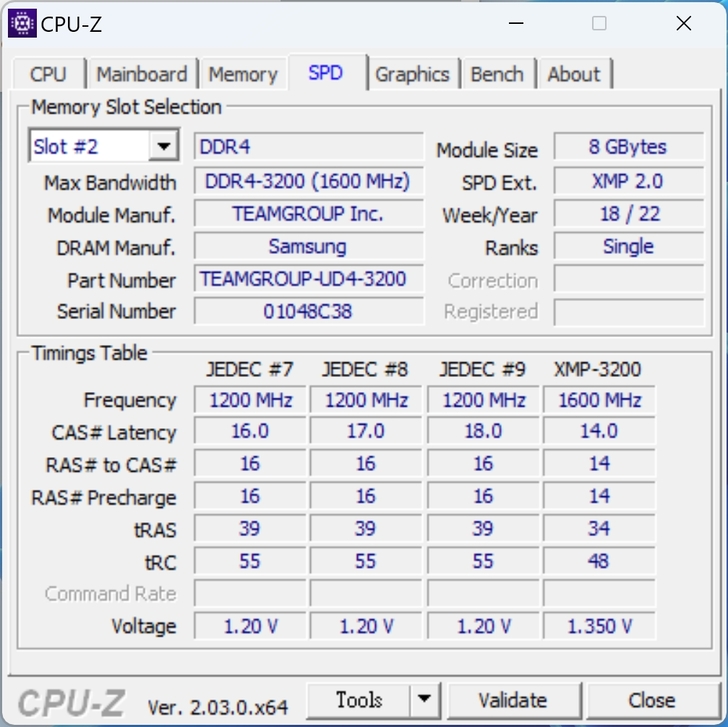
Task: Show the About tab
Action: click(574, 74)
